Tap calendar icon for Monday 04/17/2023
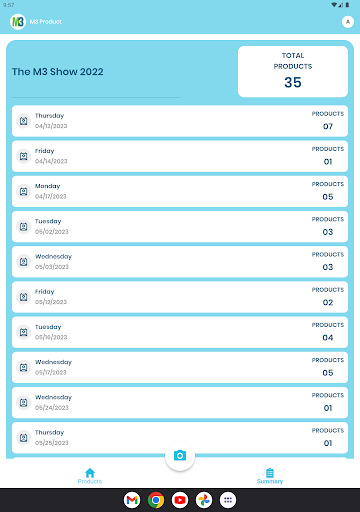The width and height of the screenshot is (360, 512). click(23, 191)
